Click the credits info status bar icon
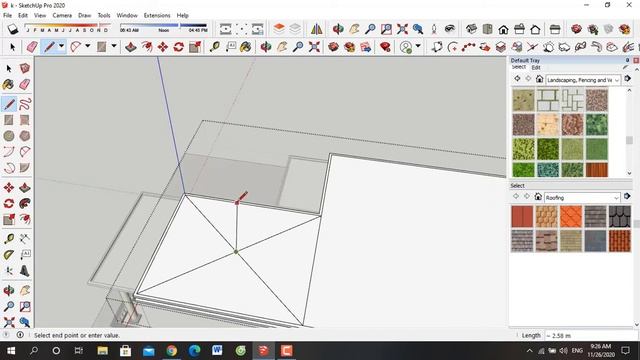This screenshot has height=360, width=640. (x=20, y=335)
